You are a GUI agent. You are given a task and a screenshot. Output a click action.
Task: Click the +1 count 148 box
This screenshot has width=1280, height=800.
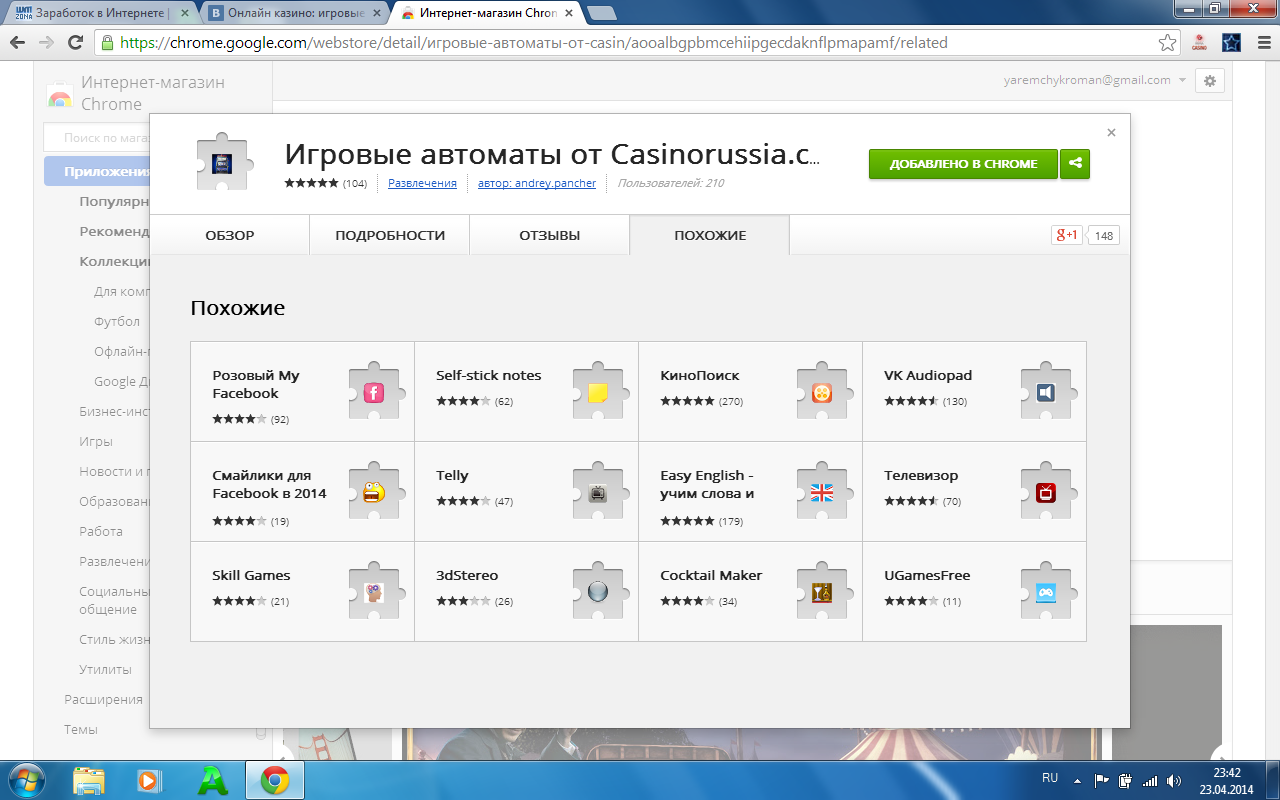pos(1104,235)
